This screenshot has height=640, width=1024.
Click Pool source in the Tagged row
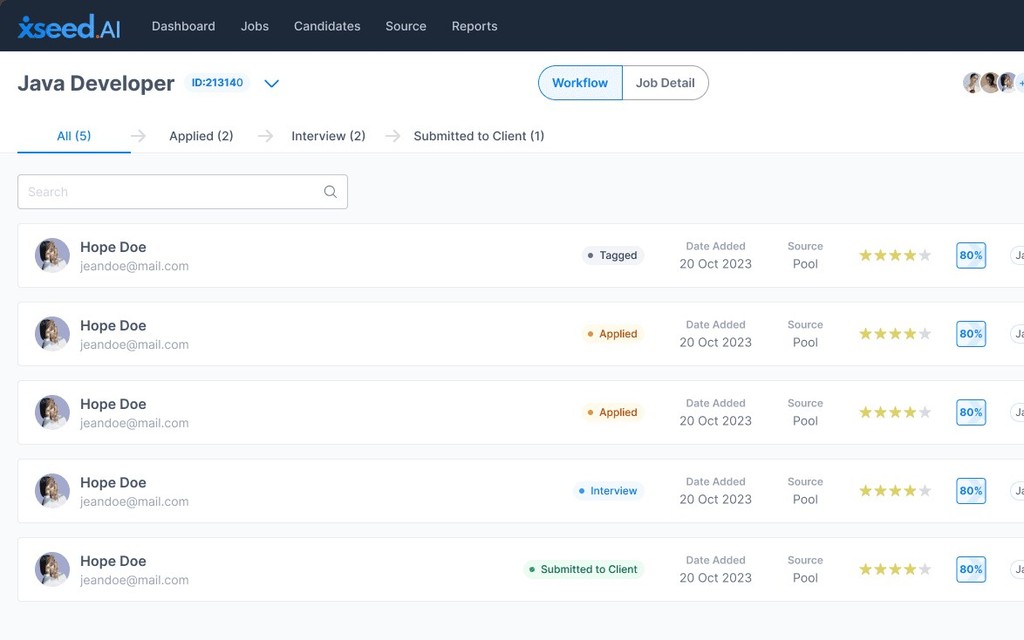tap(805, 264)
